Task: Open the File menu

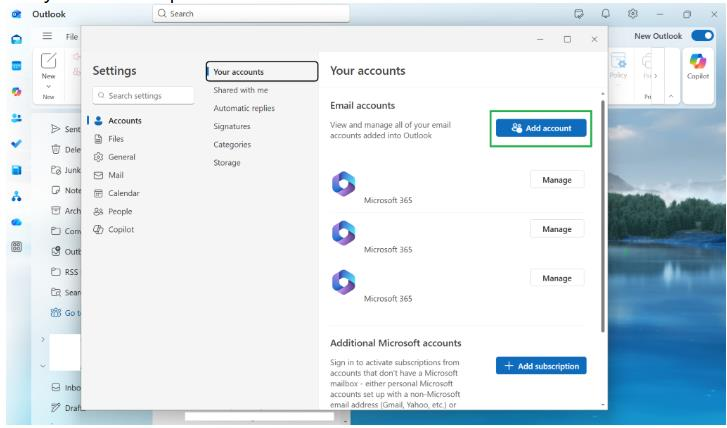Action: click(x=72, y=37)
